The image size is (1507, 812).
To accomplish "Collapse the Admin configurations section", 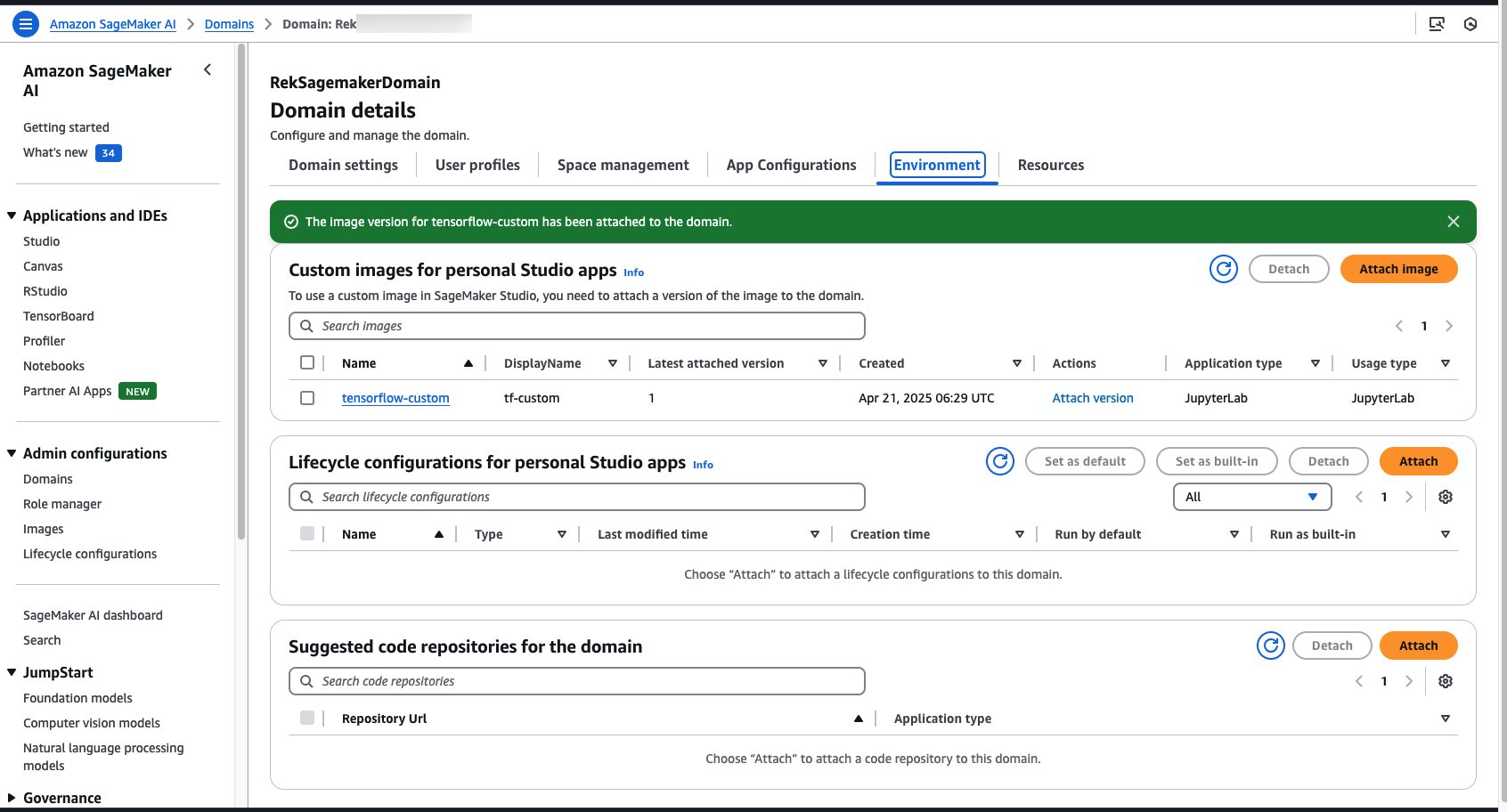I will [12, 453].
